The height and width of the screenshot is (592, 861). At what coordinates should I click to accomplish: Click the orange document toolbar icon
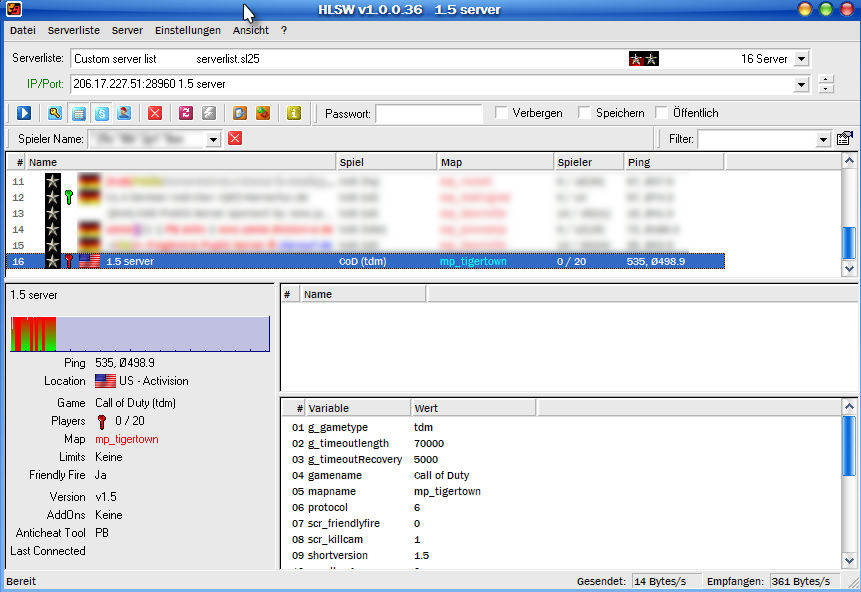click(240, 113)
